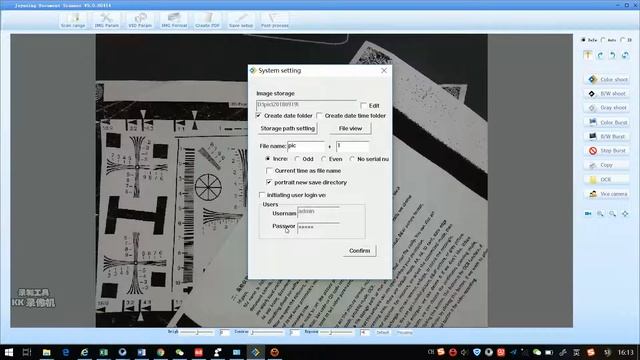Click the clock showing 16:13

(x=625, y=352)
